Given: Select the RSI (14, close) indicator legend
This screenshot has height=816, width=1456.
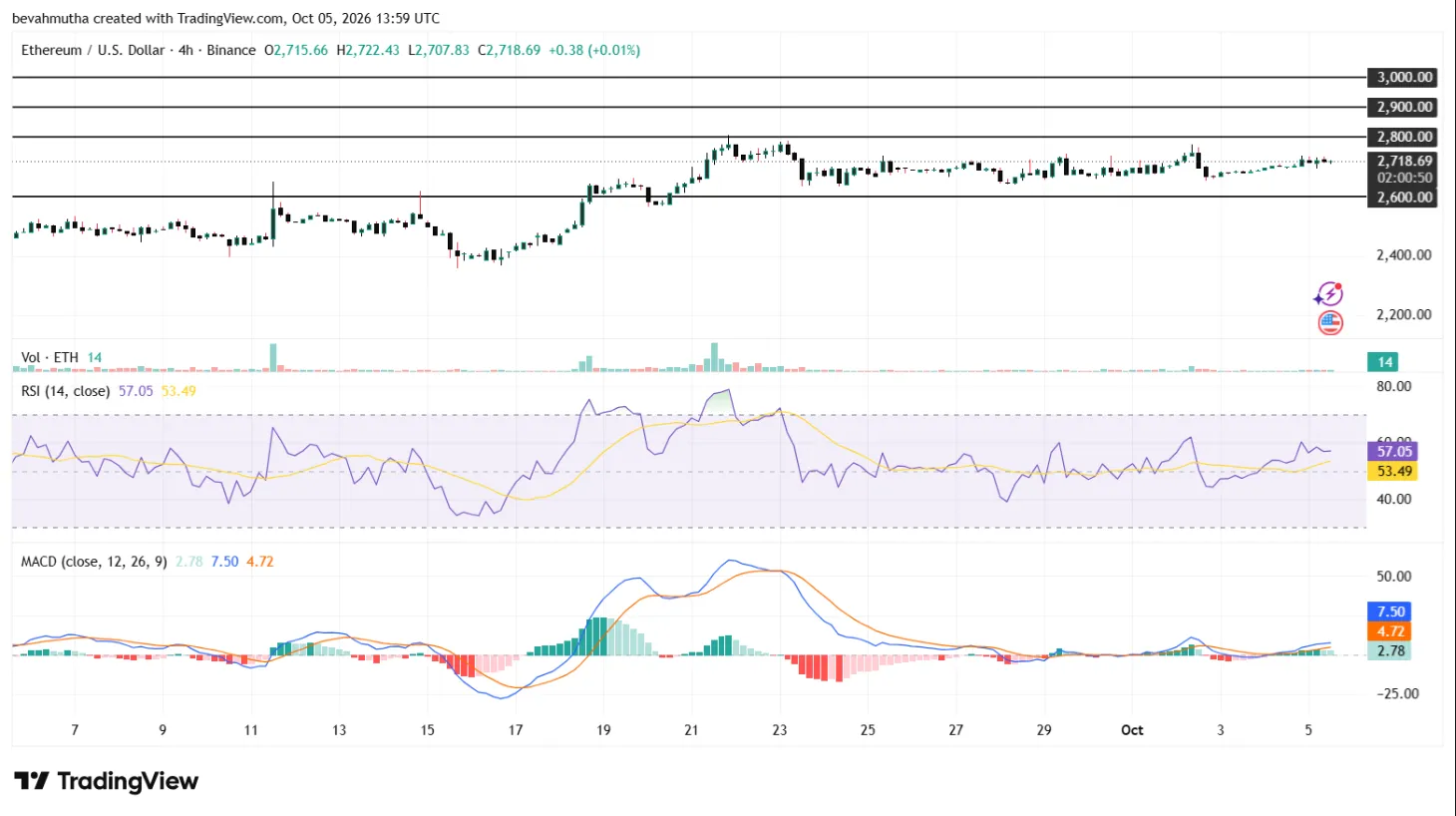Looking at the screenshot, I should click(66, 391).
